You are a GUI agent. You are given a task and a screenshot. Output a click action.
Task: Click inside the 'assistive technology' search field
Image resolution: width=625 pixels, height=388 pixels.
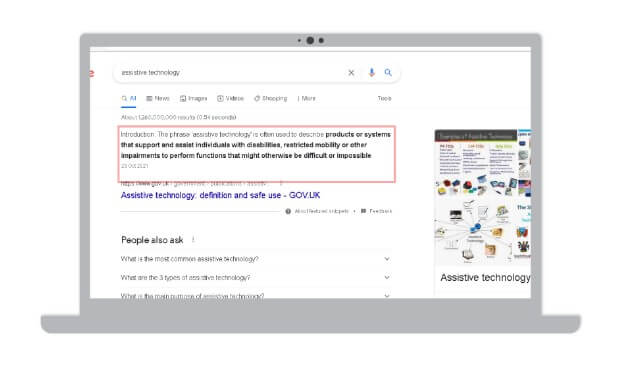(229, 73)
